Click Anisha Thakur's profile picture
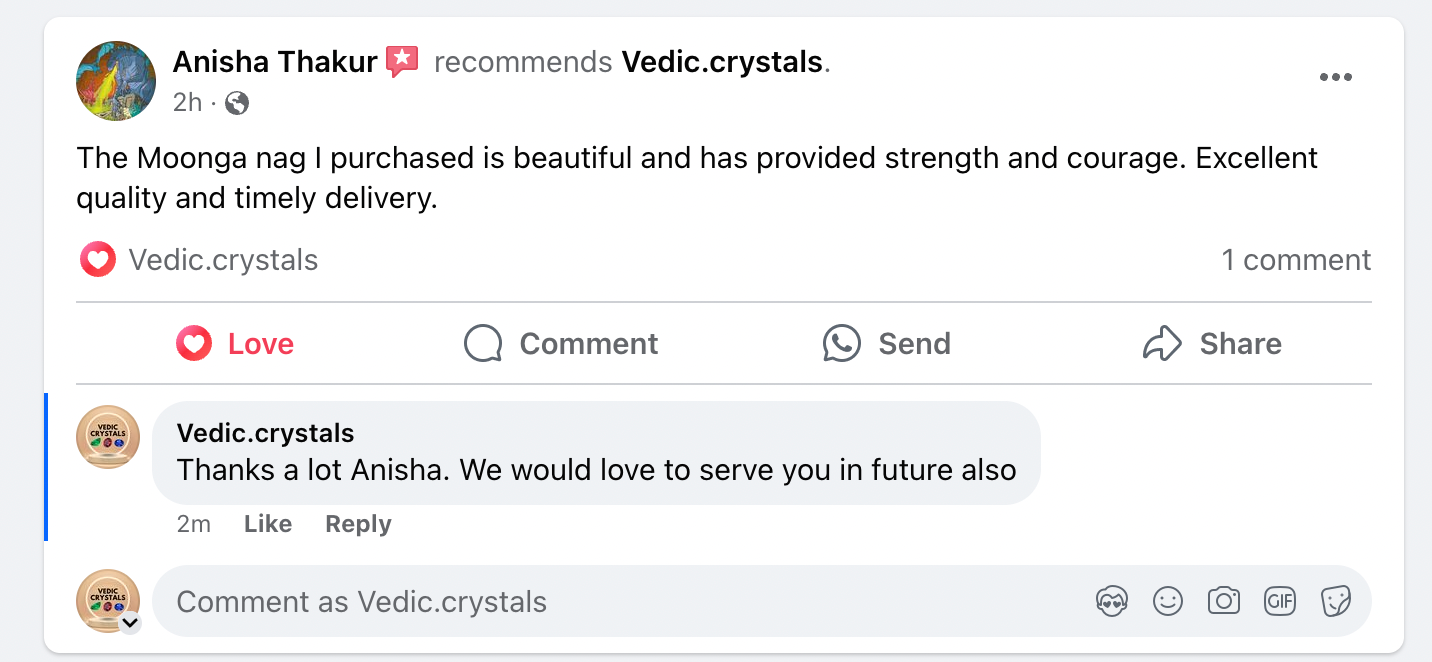 tap(116, 81)
